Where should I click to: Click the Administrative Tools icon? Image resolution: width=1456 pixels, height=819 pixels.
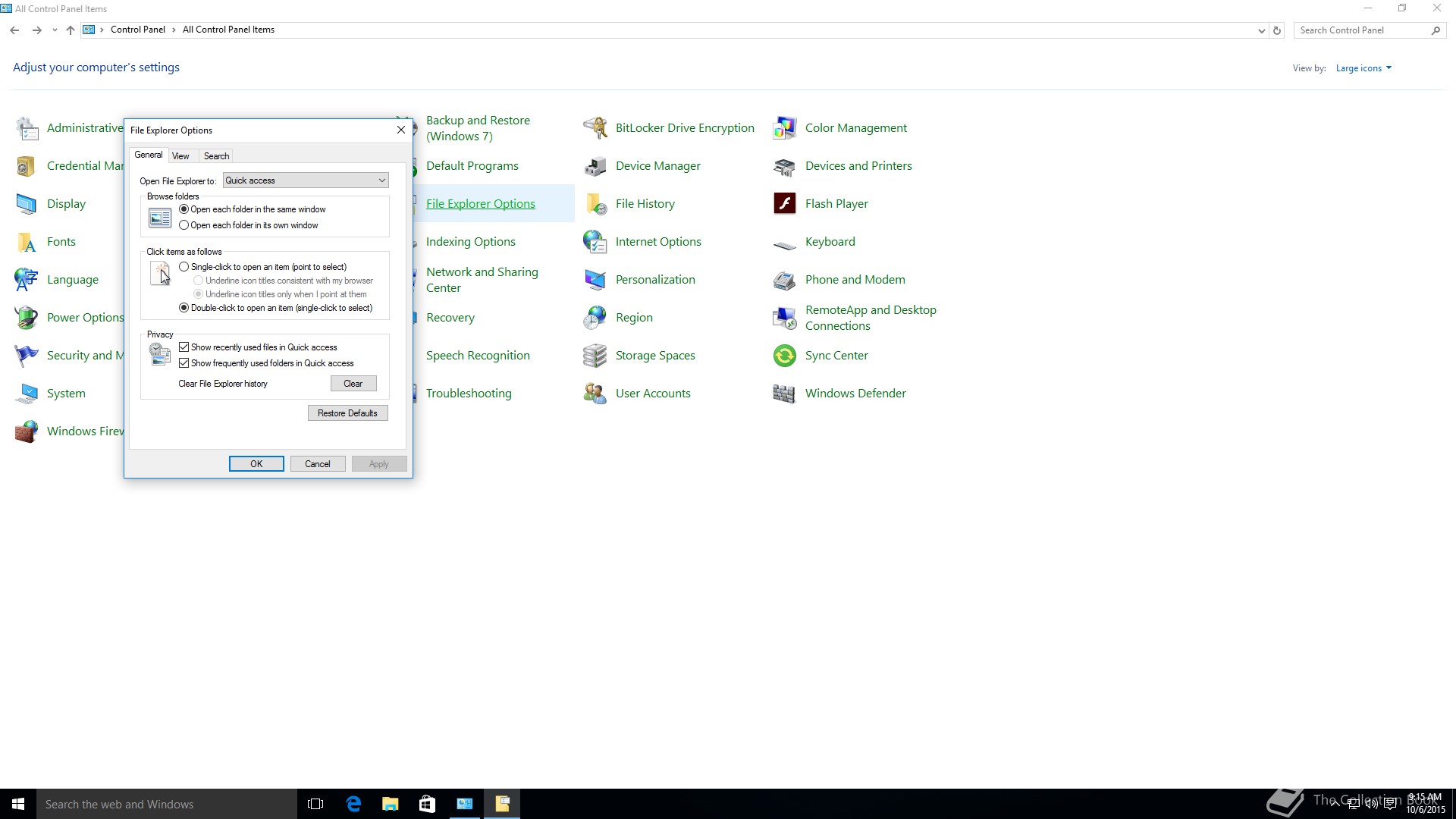point(27,128)
